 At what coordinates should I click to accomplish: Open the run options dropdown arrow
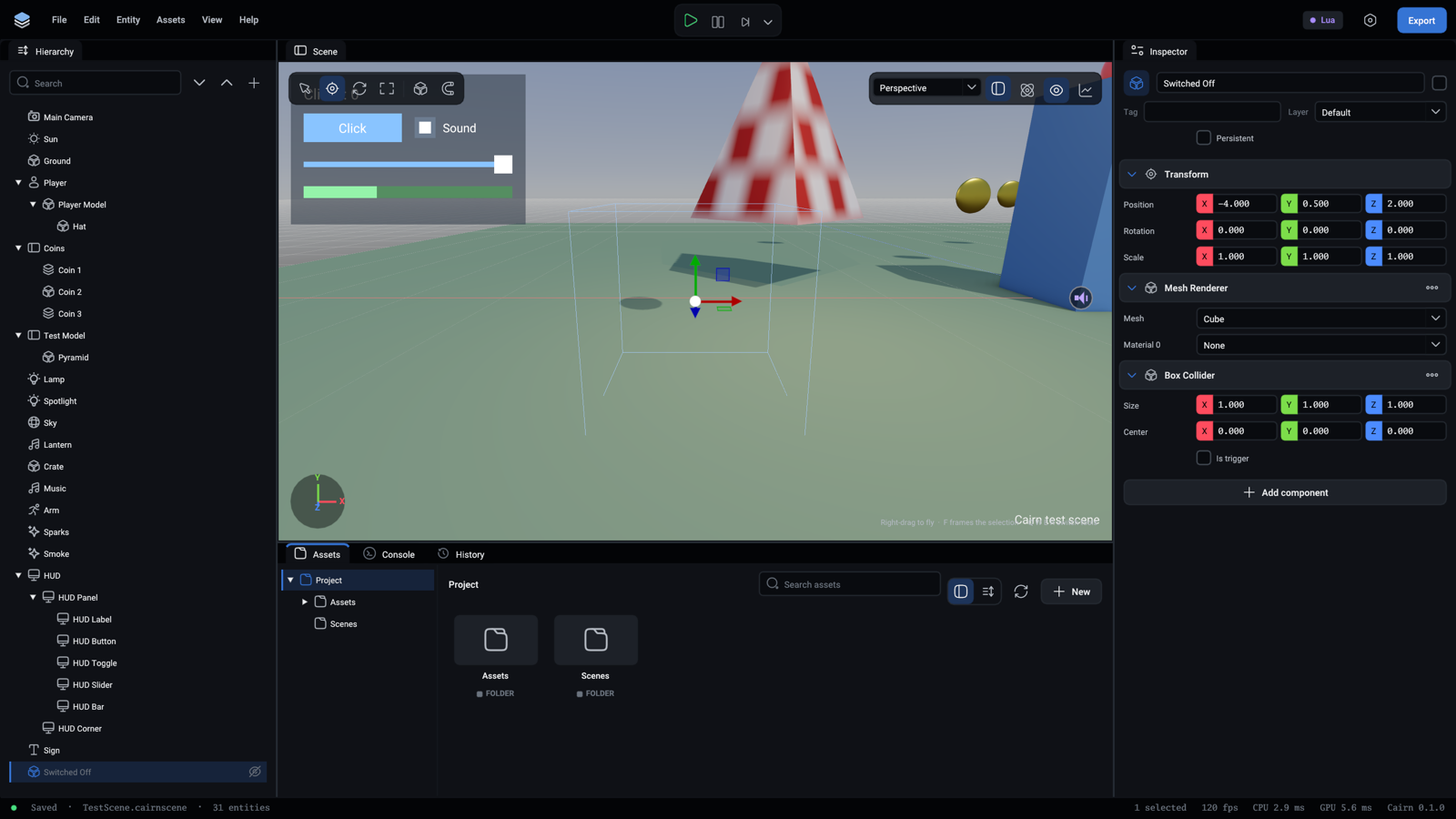(x=768, y=22)
